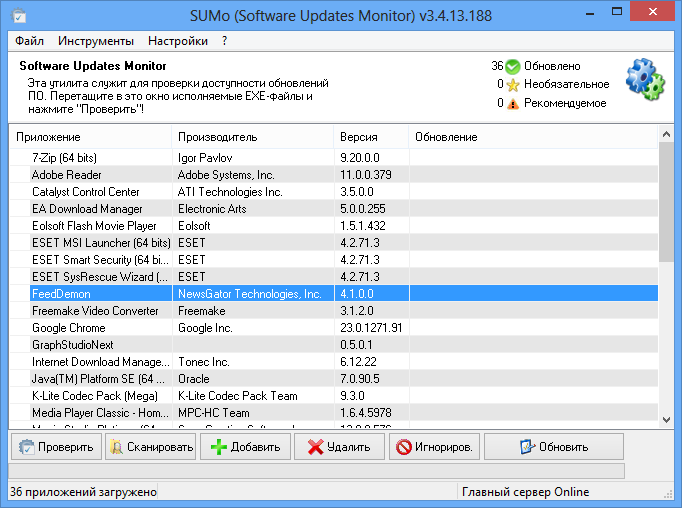Maximize the SUMo window
The width and height of the screenshot is (682, 508).
[617, 12]
